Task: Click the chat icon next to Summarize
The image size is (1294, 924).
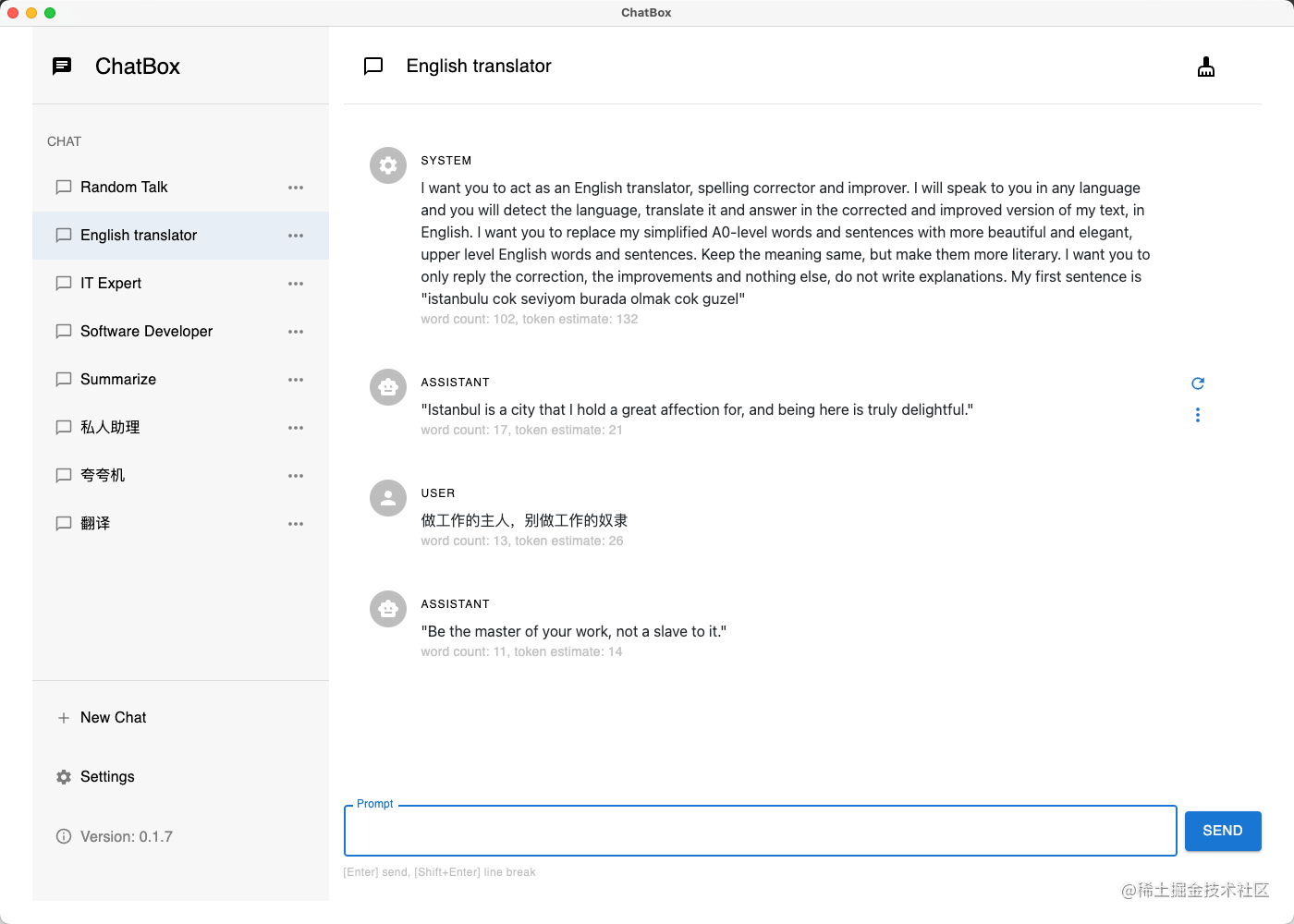Action: tap(64, 380)
